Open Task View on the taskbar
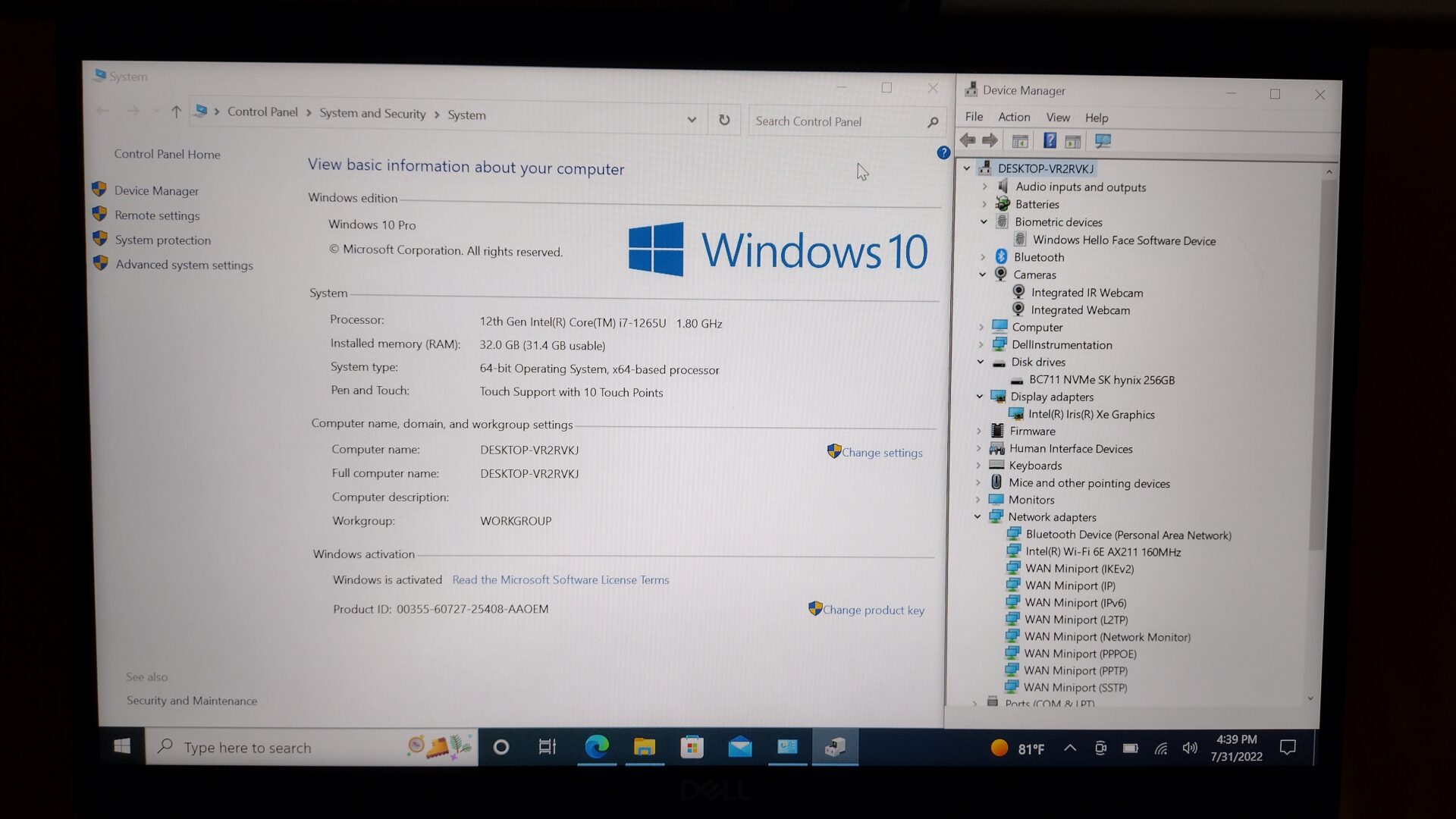The height and width of the screenshot is (819, 1456). point(547,748)
